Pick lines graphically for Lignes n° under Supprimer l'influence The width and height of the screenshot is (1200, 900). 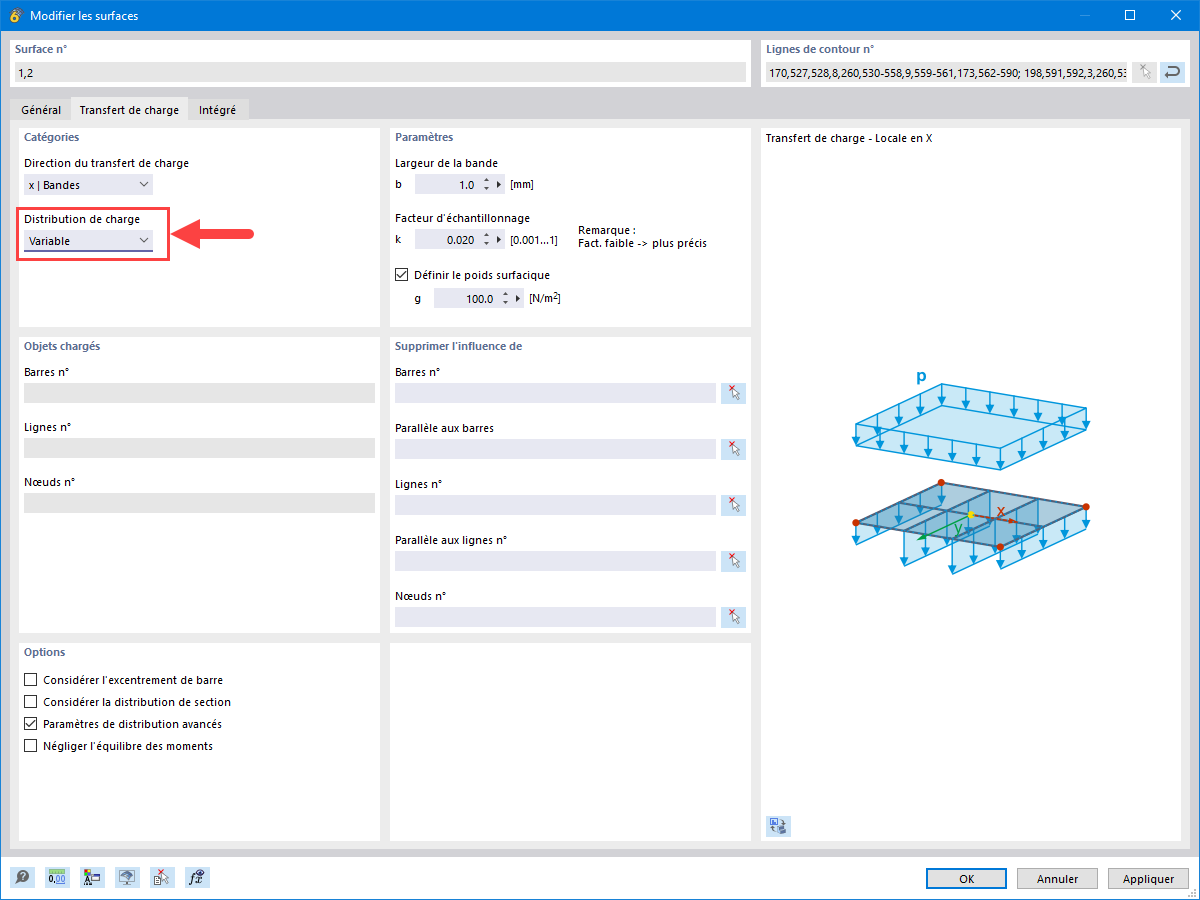click(x=733, y=505)
